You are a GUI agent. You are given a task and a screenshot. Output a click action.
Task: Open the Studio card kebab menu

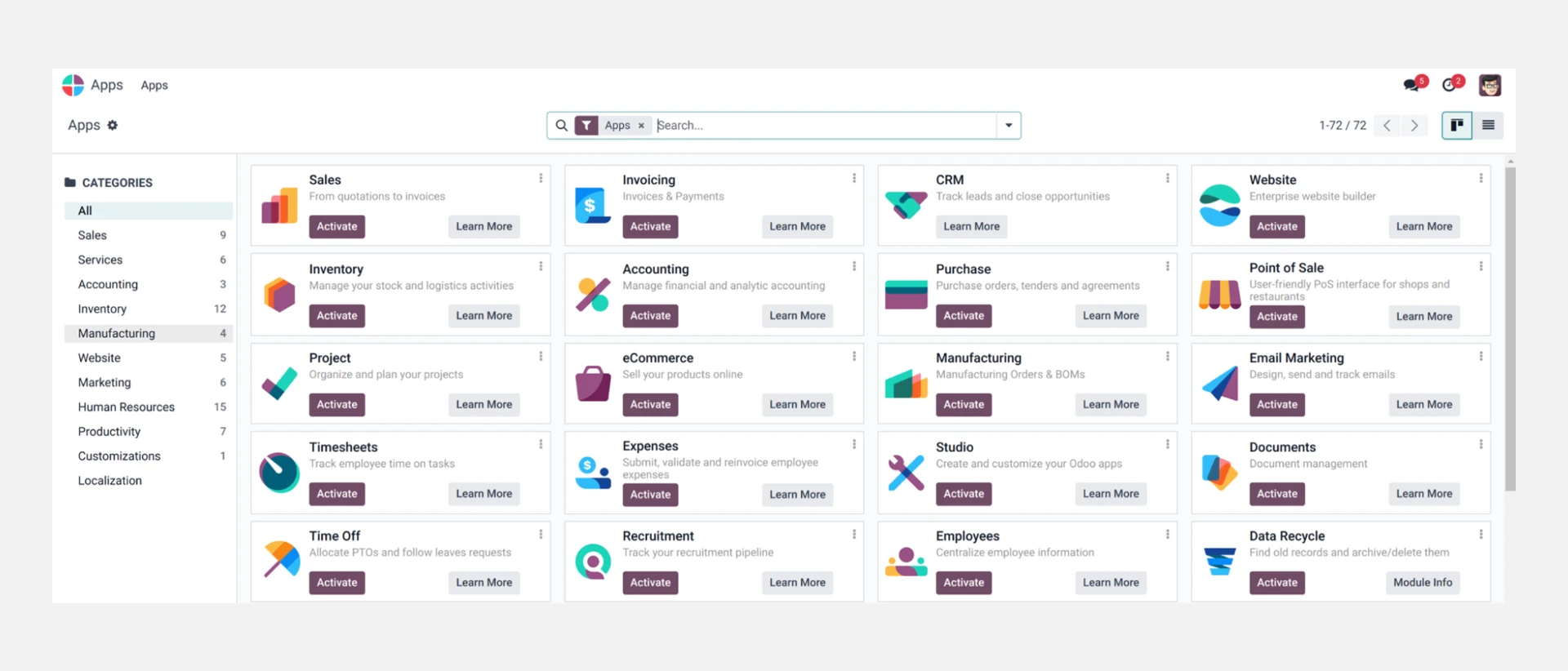(x=1168, y=444)
